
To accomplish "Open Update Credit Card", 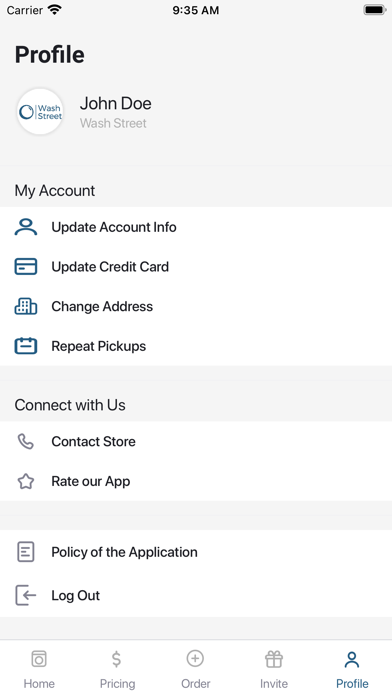I will (196, 266).
